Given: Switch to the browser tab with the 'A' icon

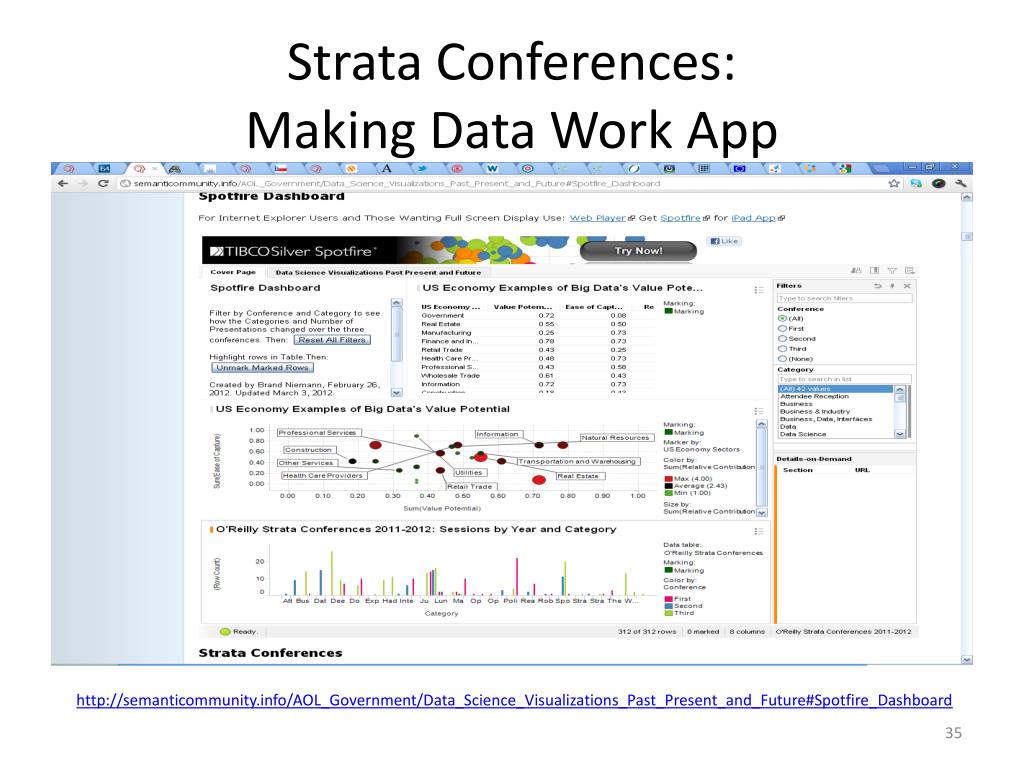Looking at the screenshot, I should [x=387, y=168].
